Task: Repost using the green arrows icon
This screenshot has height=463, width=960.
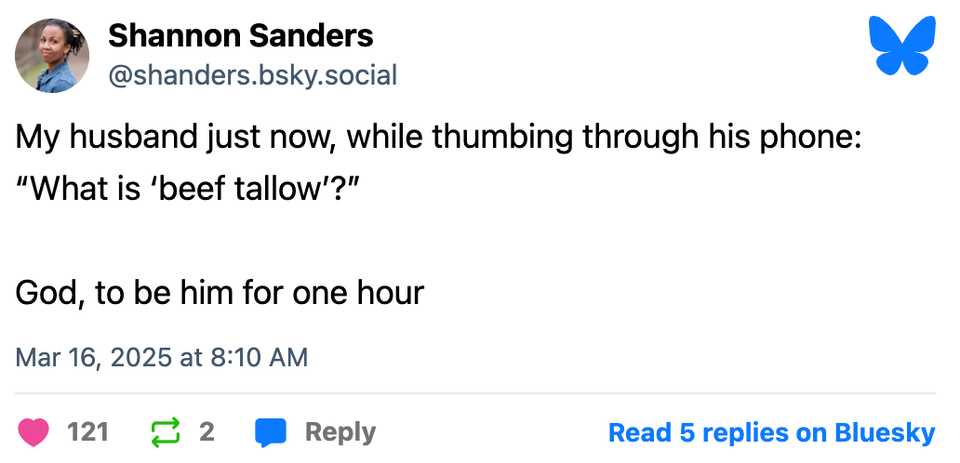Action: [x=164, y=432]
